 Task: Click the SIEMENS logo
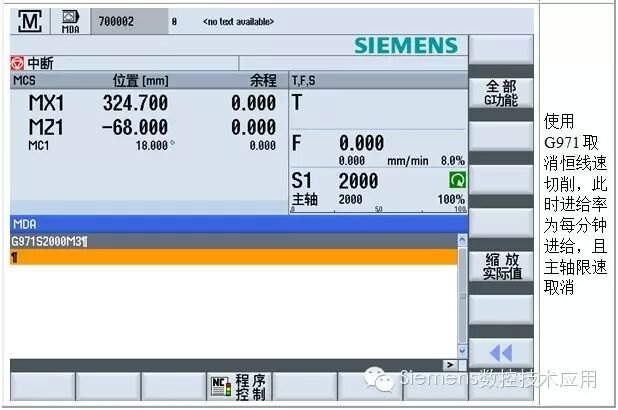(406, 45)
